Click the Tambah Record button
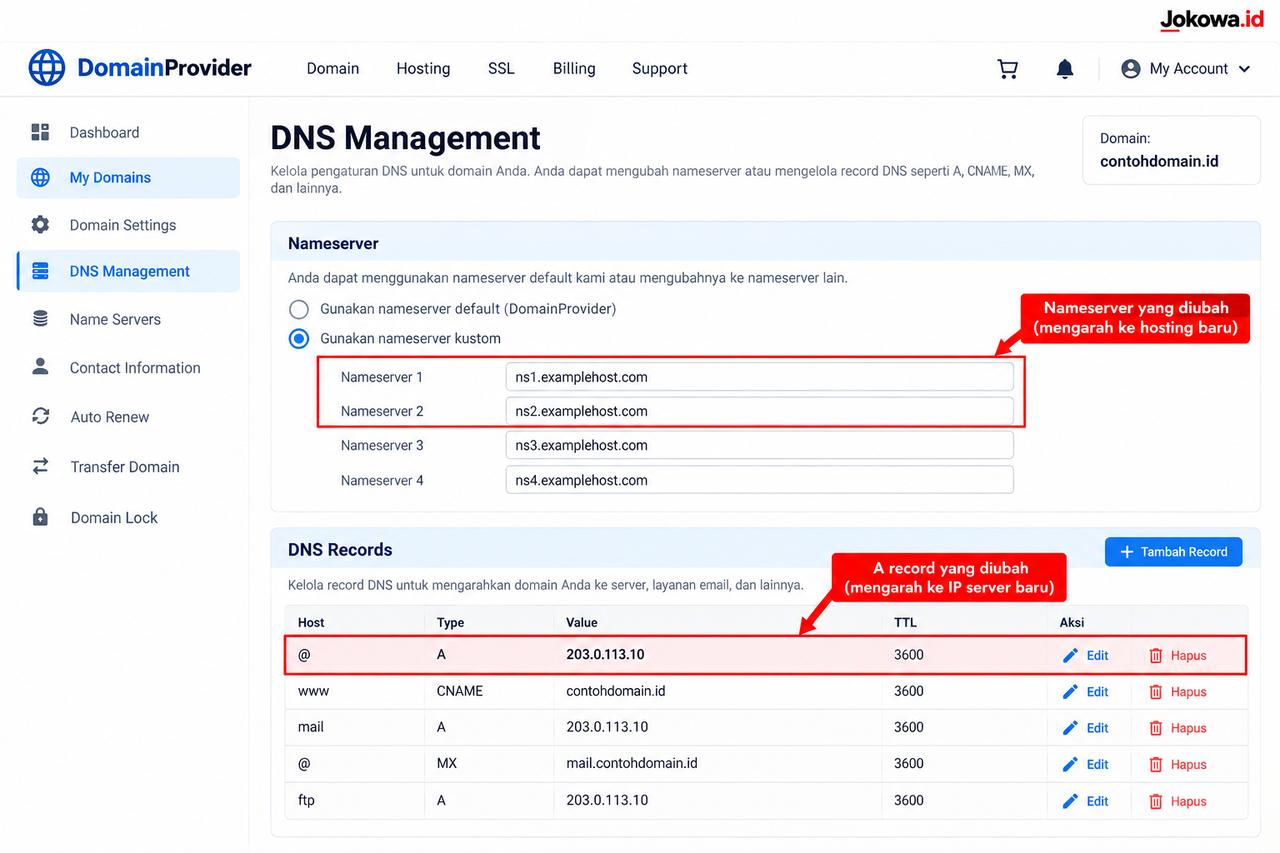Screen dimensions: 1280x853 1174,552
